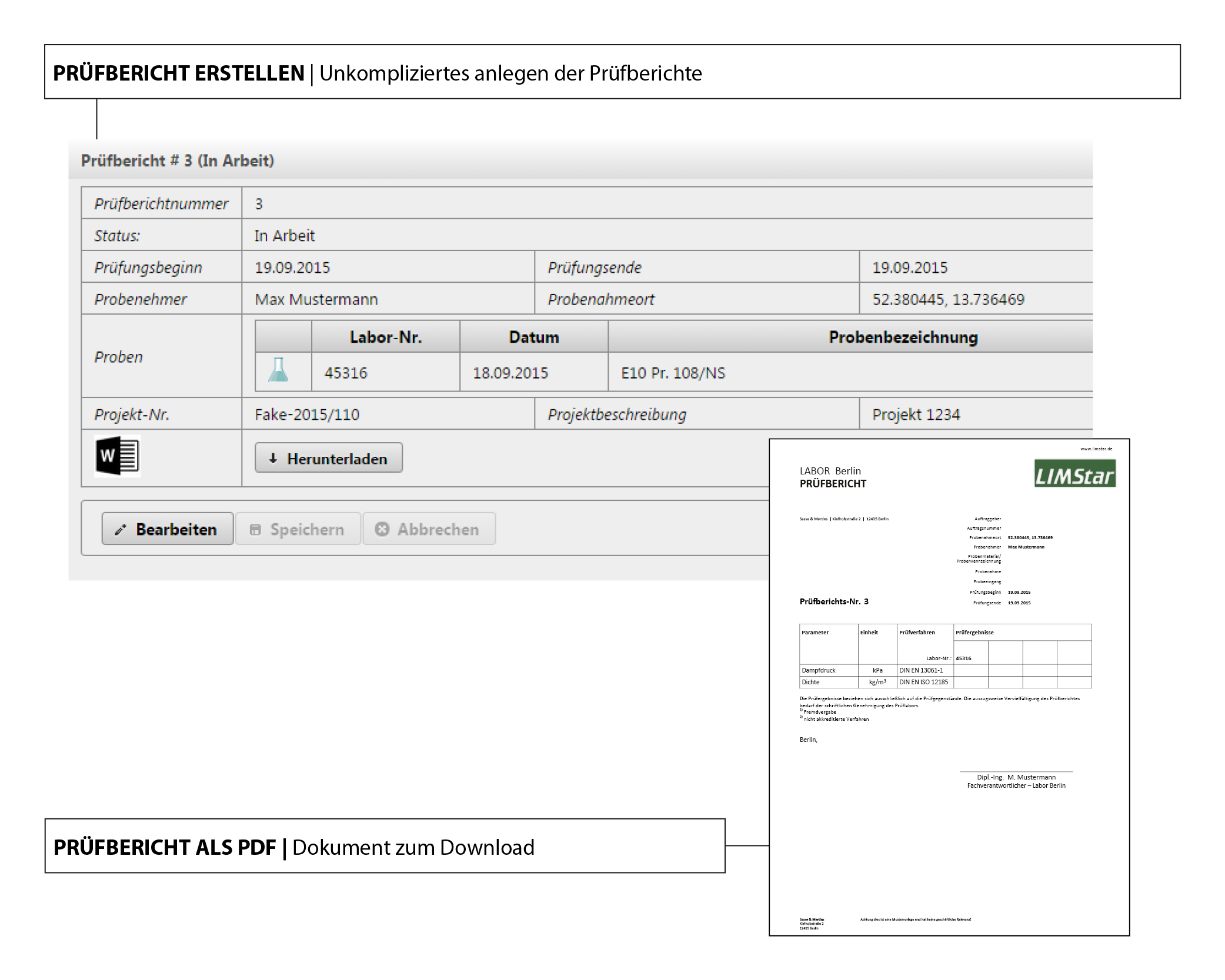Click the www.limstar.de link in PDF
Image resolution: width=1225 pixels, height=980 pixels.
[1096, 449]
